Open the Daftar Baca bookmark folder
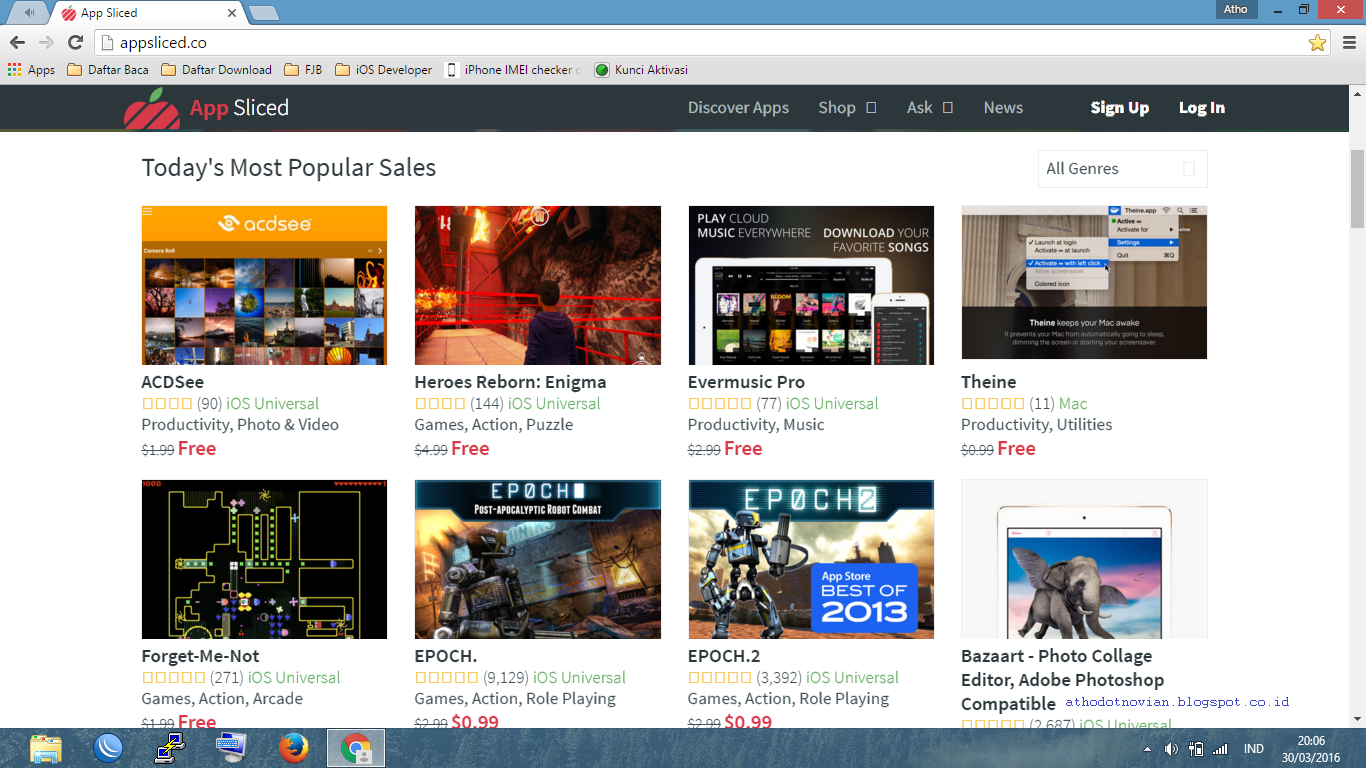Viewport: 1366px width, 768px height. click(108, 70)
